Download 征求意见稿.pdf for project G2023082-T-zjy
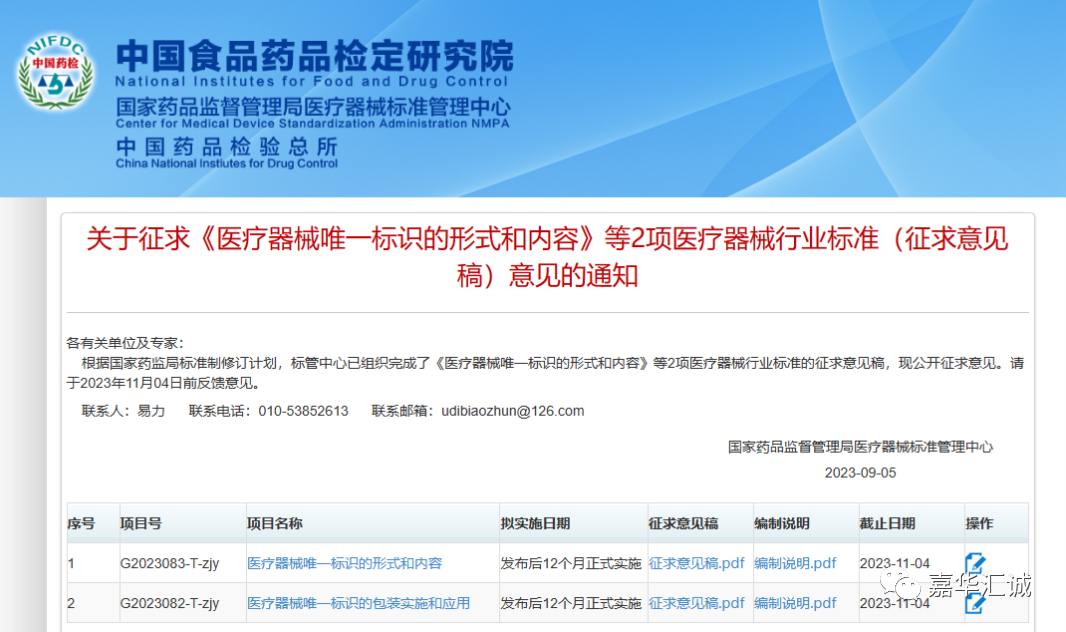Screen dimensions: 1066x632 tap(696, 603)
